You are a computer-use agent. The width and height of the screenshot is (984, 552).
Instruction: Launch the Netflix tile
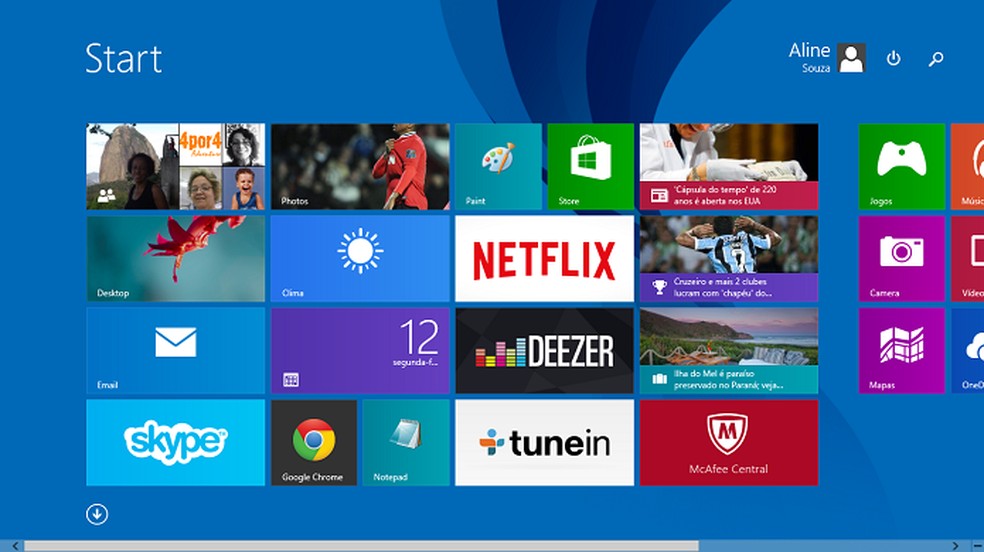tap(545, 258)
